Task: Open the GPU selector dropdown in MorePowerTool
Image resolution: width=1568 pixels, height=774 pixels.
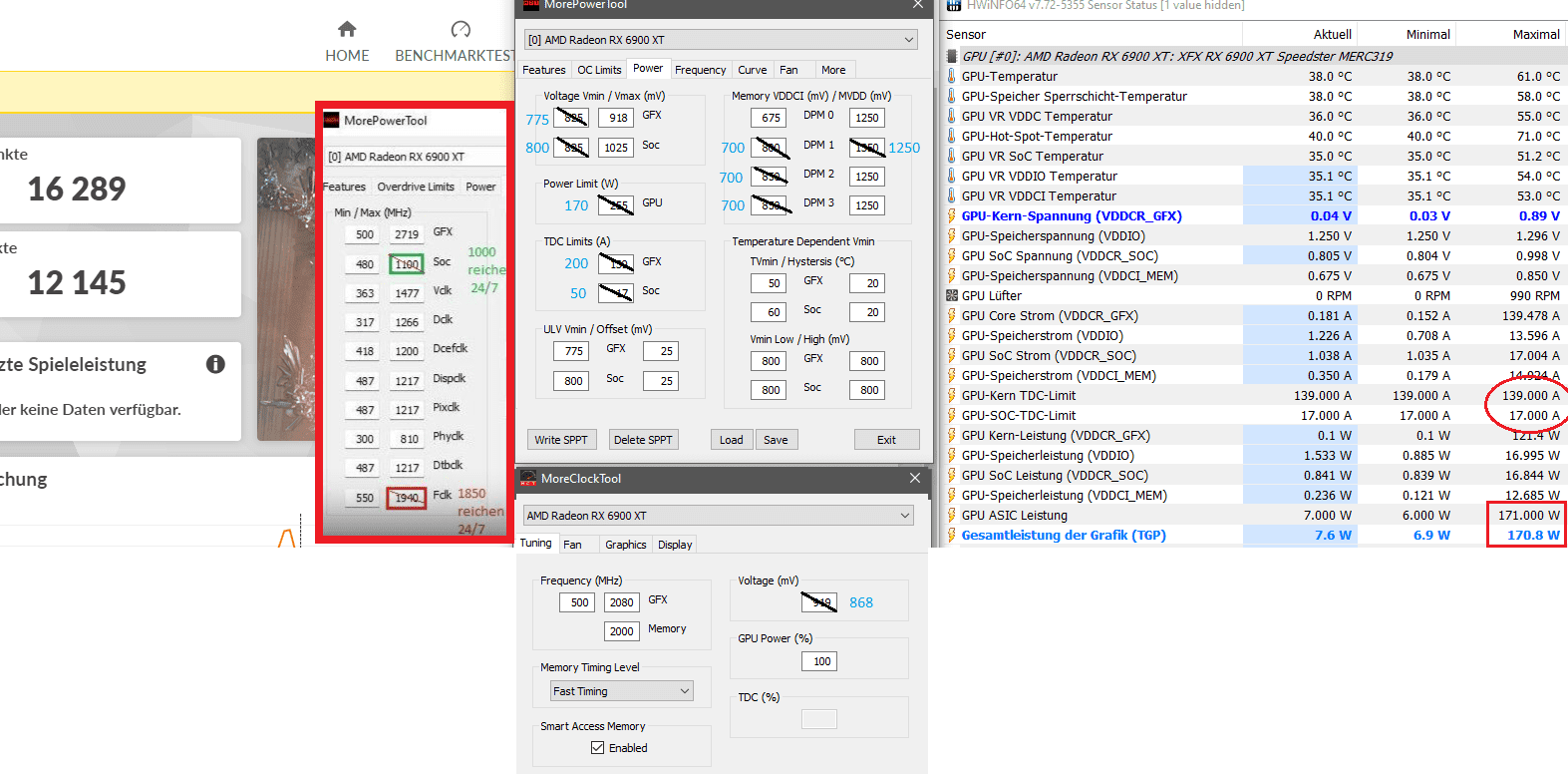Action: [x=721, y=40]
